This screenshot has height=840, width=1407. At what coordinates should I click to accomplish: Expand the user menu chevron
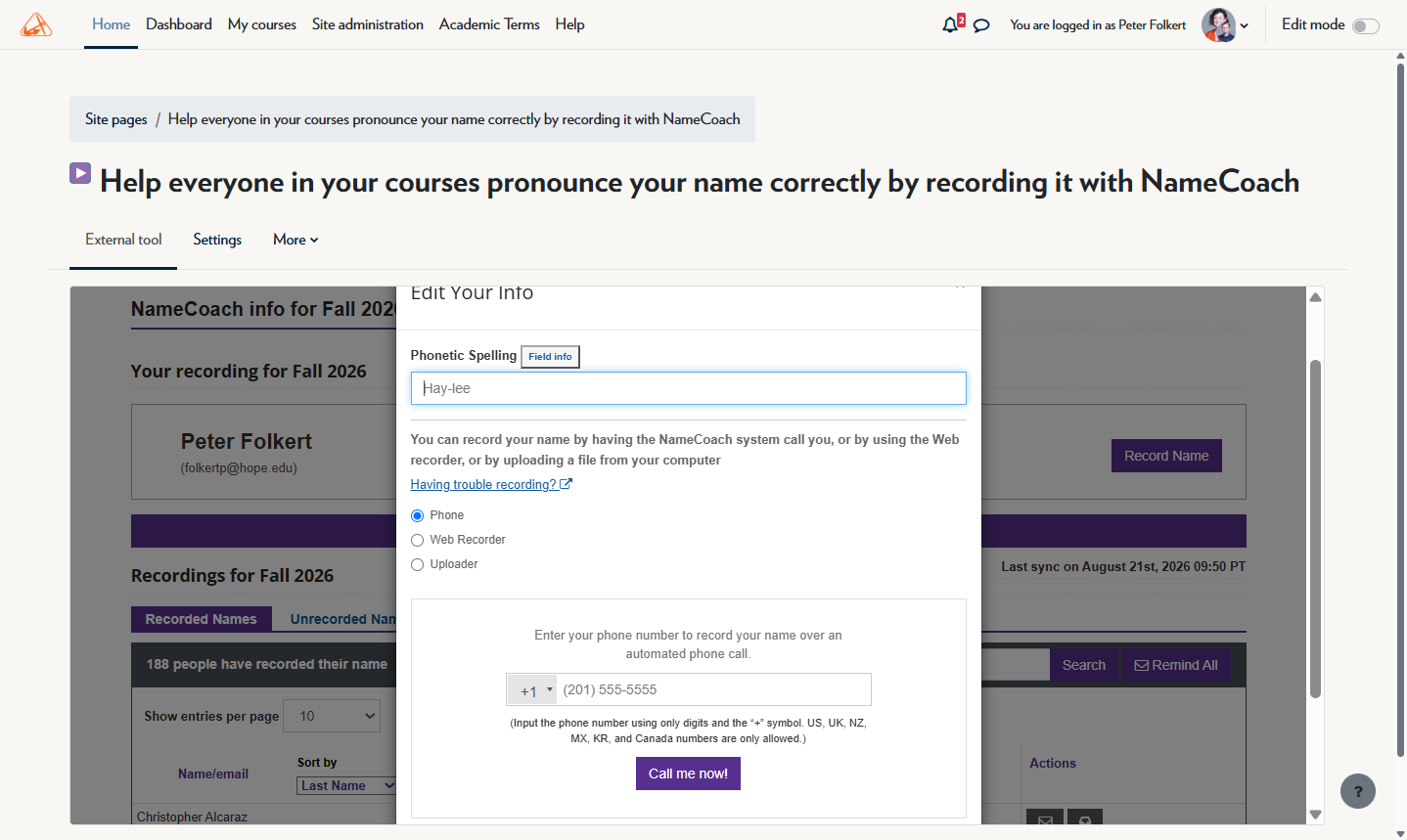1245,26
